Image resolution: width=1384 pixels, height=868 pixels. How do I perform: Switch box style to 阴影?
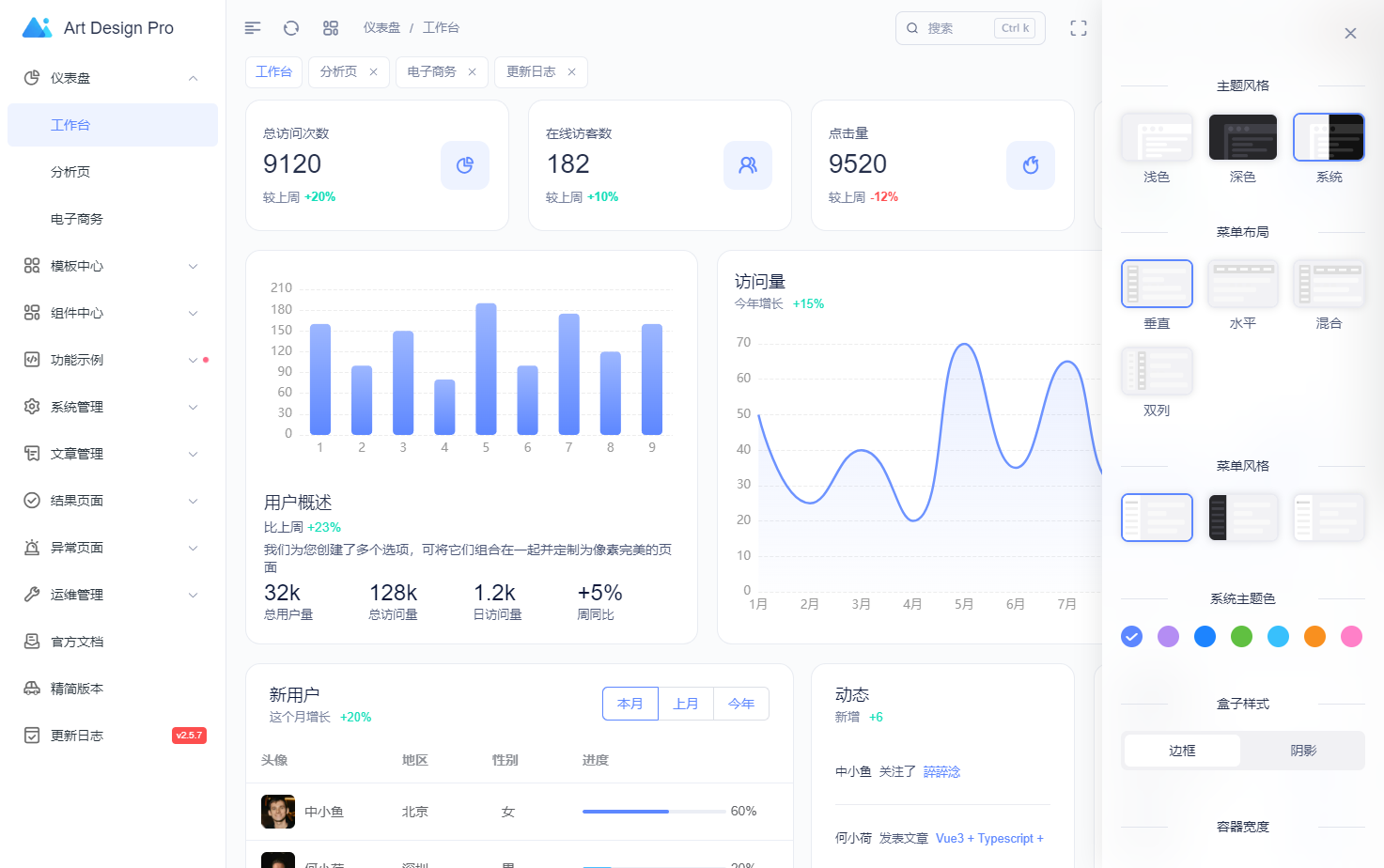coord(1303,751)
